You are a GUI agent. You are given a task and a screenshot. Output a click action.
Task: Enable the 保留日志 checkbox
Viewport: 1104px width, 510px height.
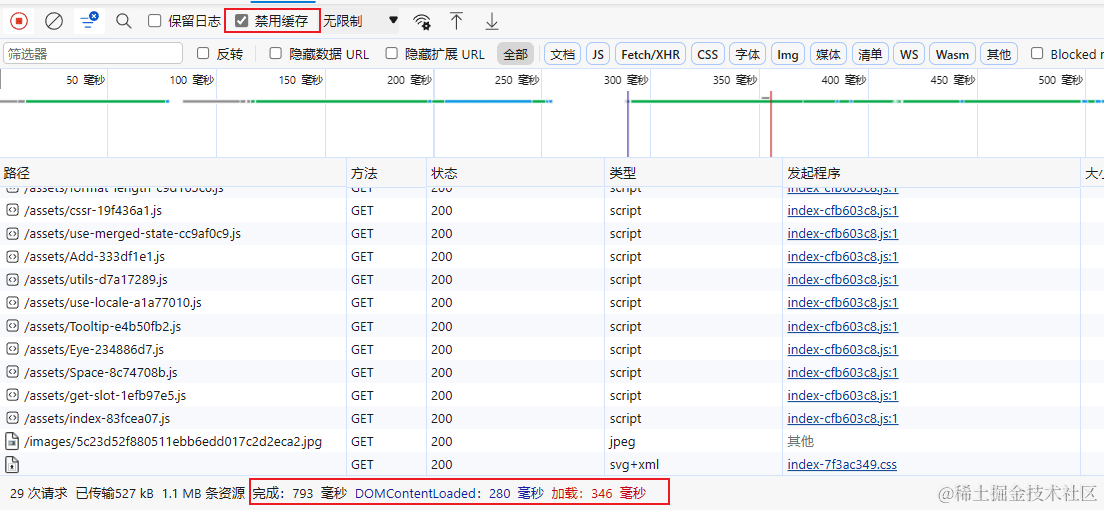coord(154,21)
